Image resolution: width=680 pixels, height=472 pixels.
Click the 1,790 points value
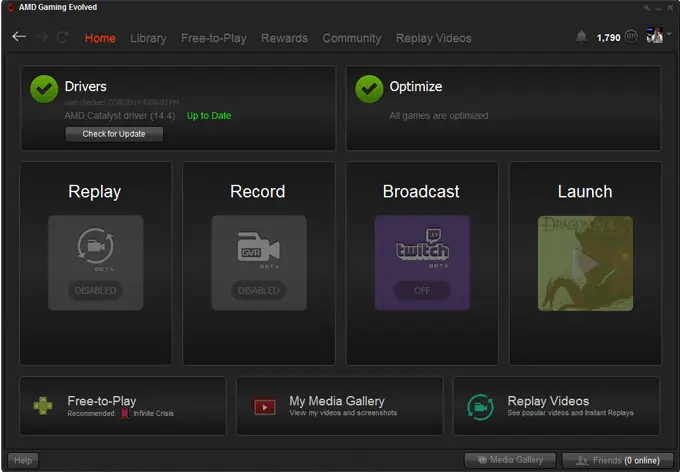(x=608, y=38)
